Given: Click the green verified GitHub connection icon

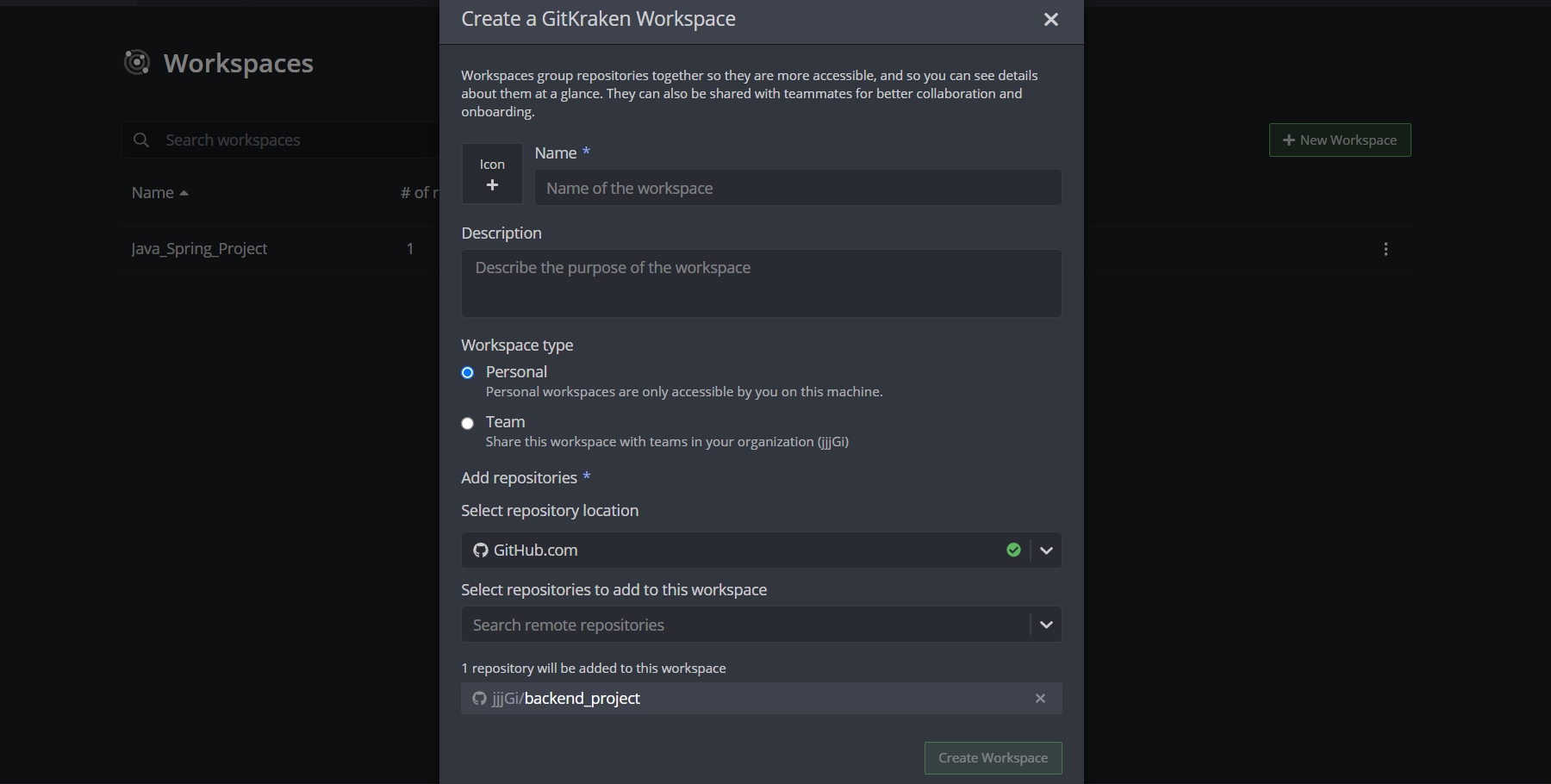Looking at the screenshot, I should click(x=1013, y=550).
